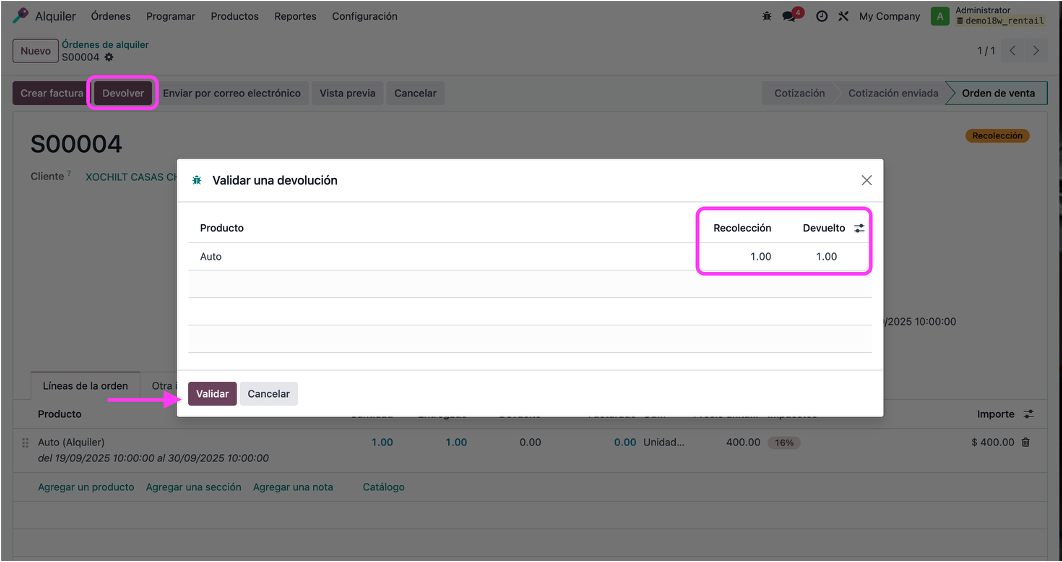Click the Administrator green avatar icon
The width and height of the screenshot is (1062, 562).
pos(939,16)
